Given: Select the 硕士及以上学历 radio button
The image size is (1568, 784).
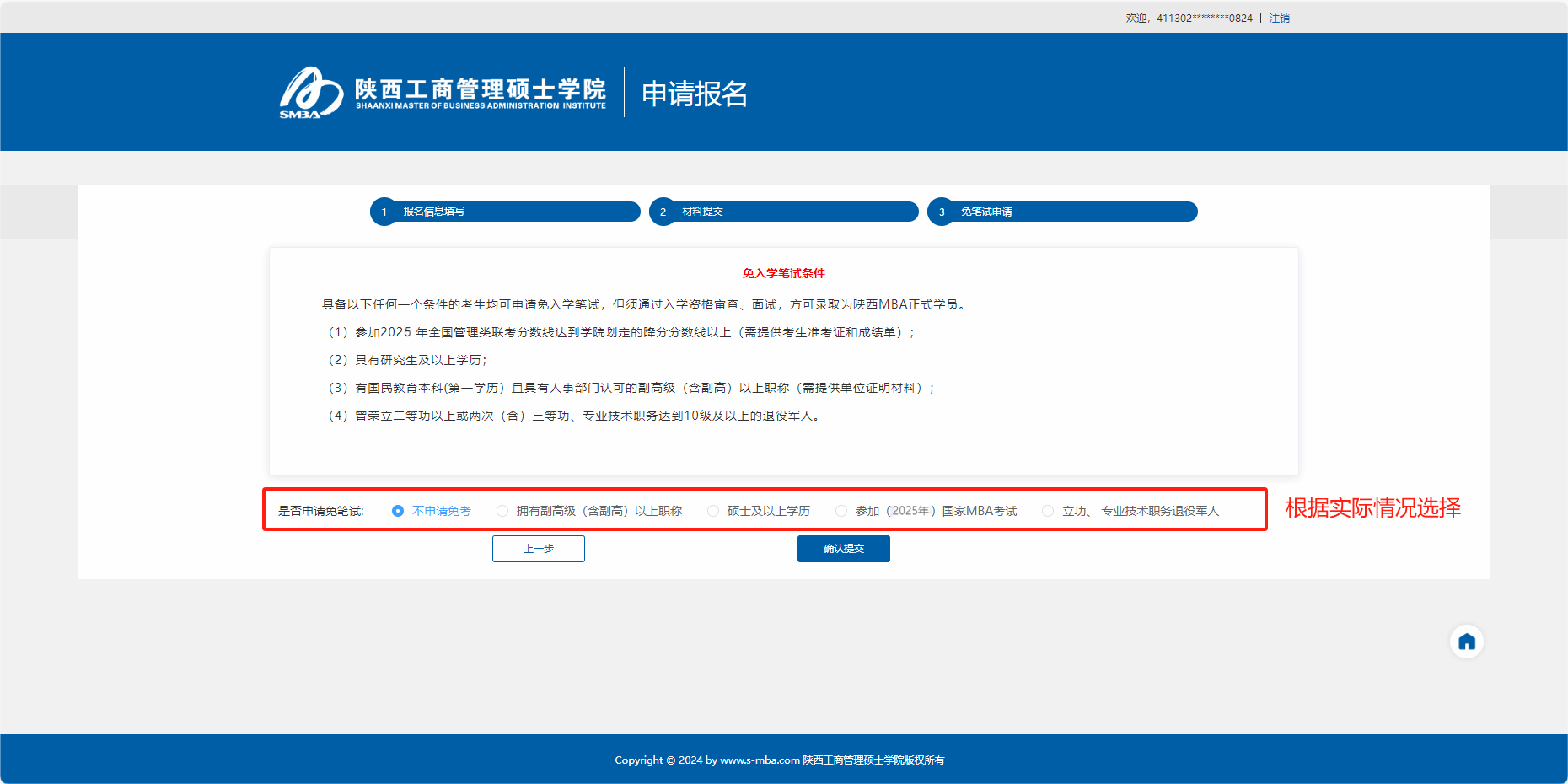Looking at the screenshot, I should 713,511.
